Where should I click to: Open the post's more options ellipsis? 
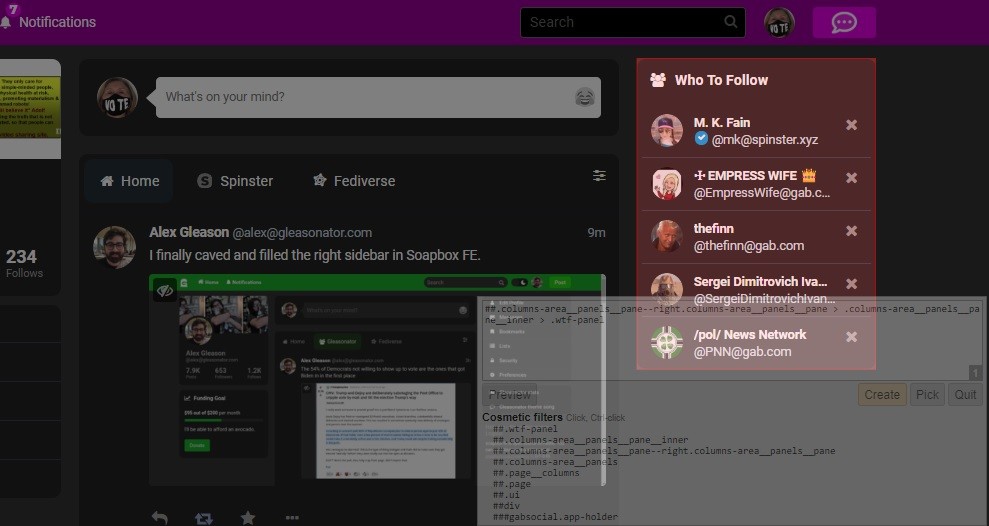[x=292, y=517]
